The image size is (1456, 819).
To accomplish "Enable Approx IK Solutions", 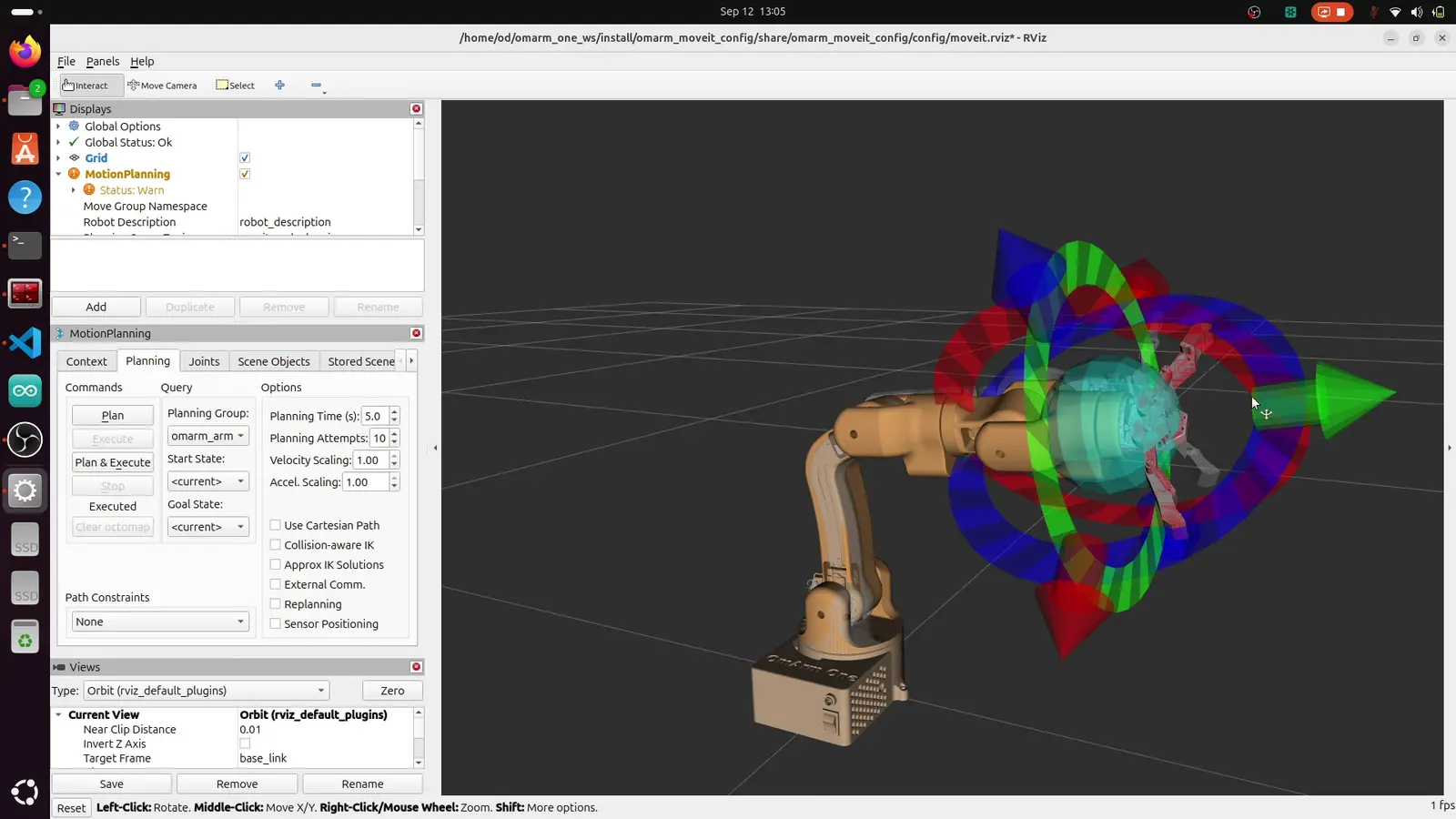I will [x=275, y=565].
